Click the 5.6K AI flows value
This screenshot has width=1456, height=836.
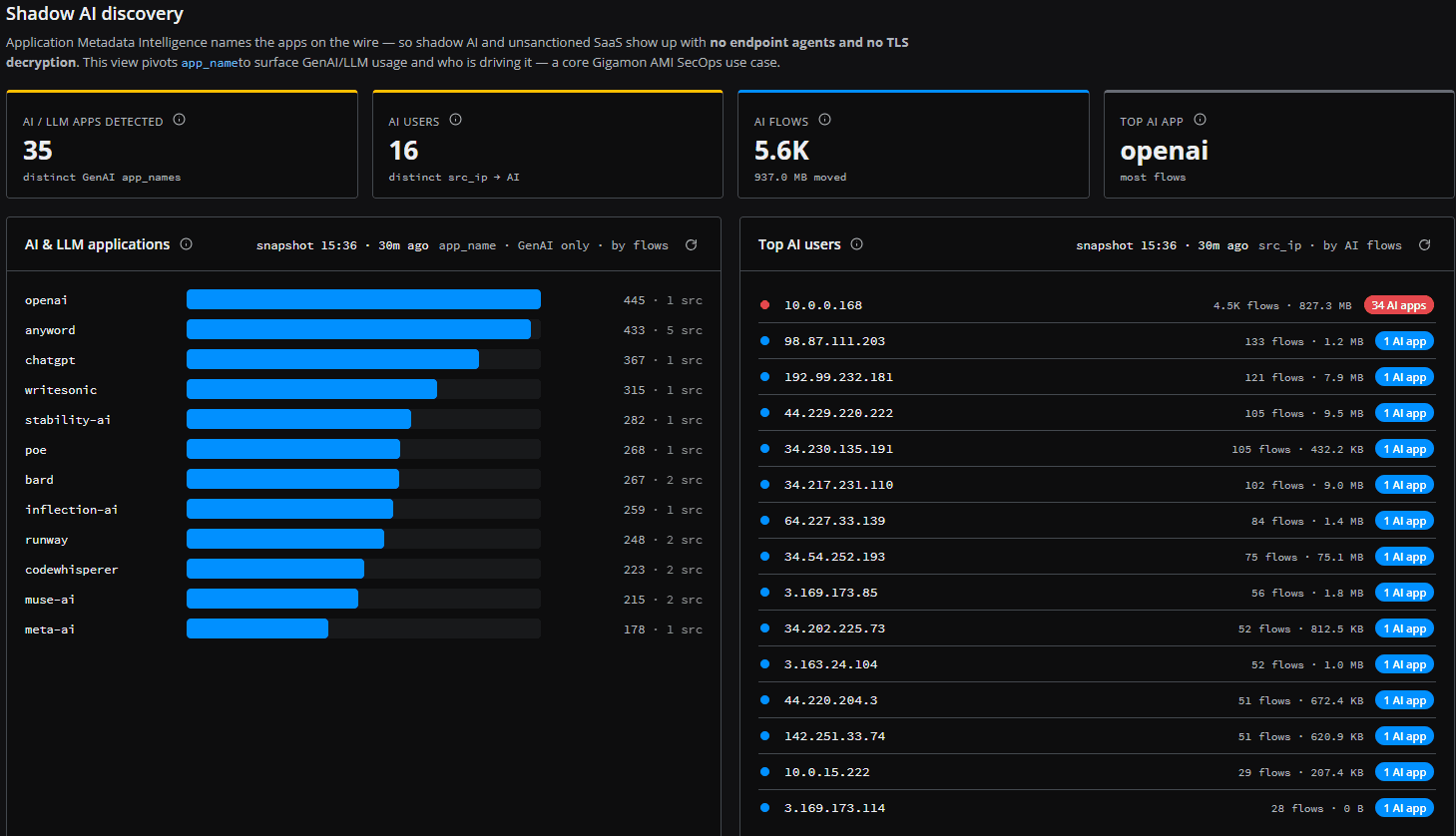tap(781, 151)
